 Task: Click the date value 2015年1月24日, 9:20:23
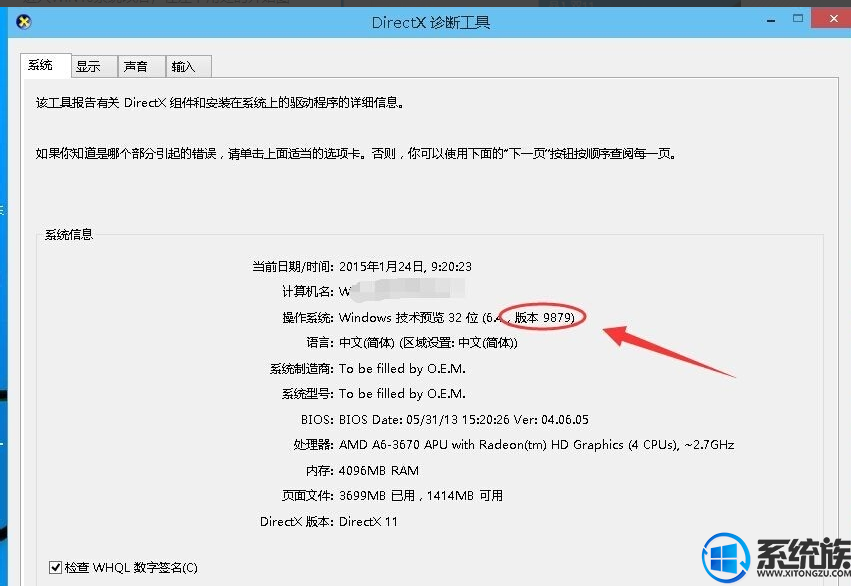[405, 266]
